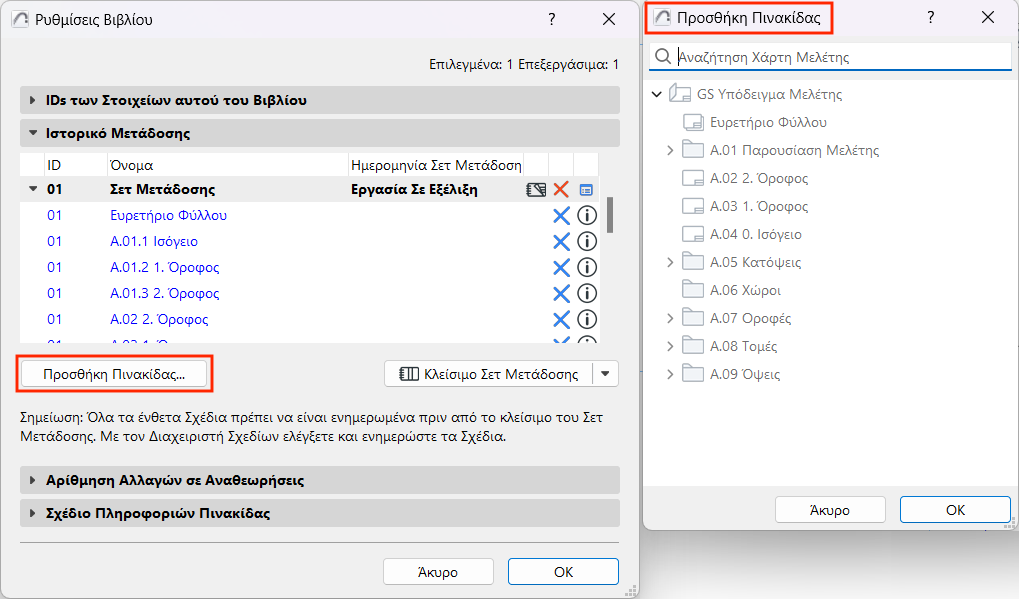
Task: Open info icon for A.01.3 2. Όροφος
Action: point(587,293)
